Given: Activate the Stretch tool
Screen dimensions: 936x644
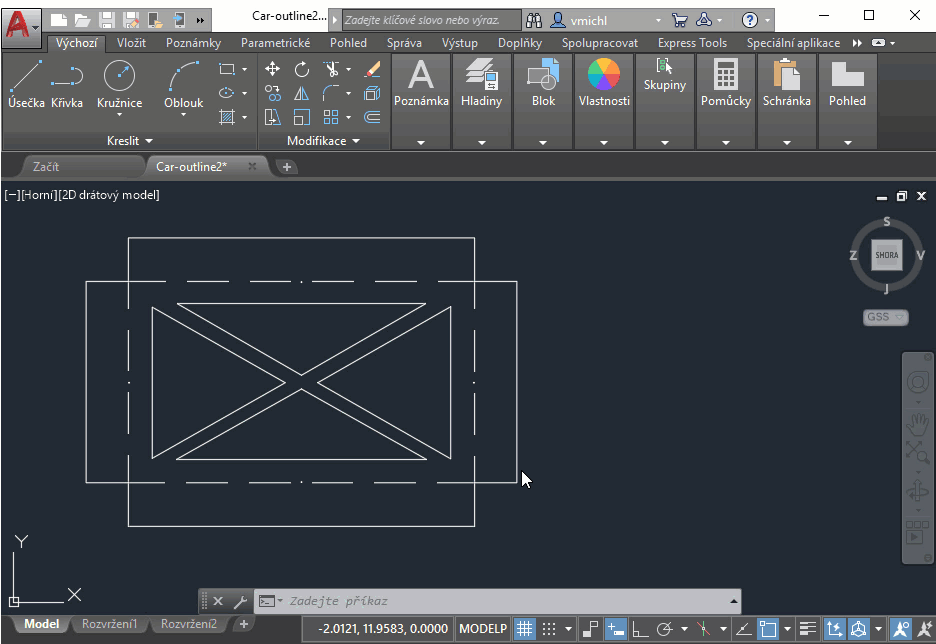Looking at the screenshot, I should [x=272, y=117].
